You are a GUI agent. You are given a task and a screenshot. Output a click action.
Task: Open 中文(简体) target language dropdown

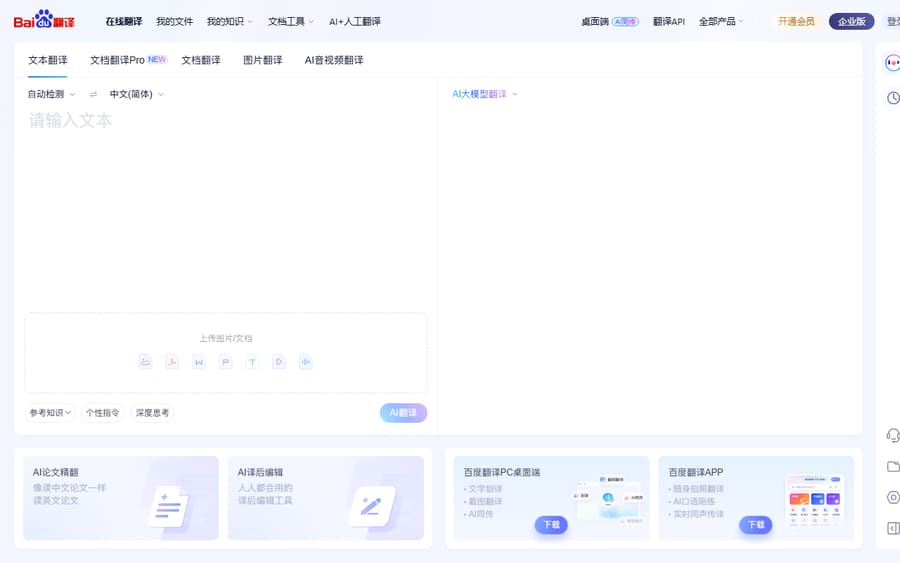pyautogui.click(x=137, y=94)
